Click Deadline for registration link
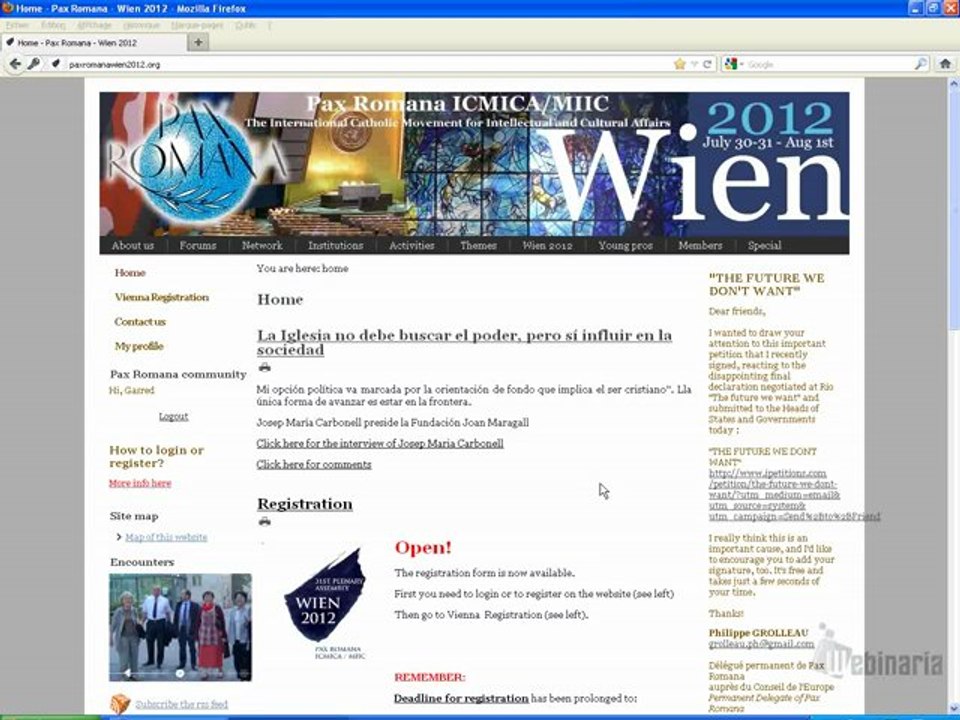The width and height of the screenshot is (960, 720). pos(461,698)
